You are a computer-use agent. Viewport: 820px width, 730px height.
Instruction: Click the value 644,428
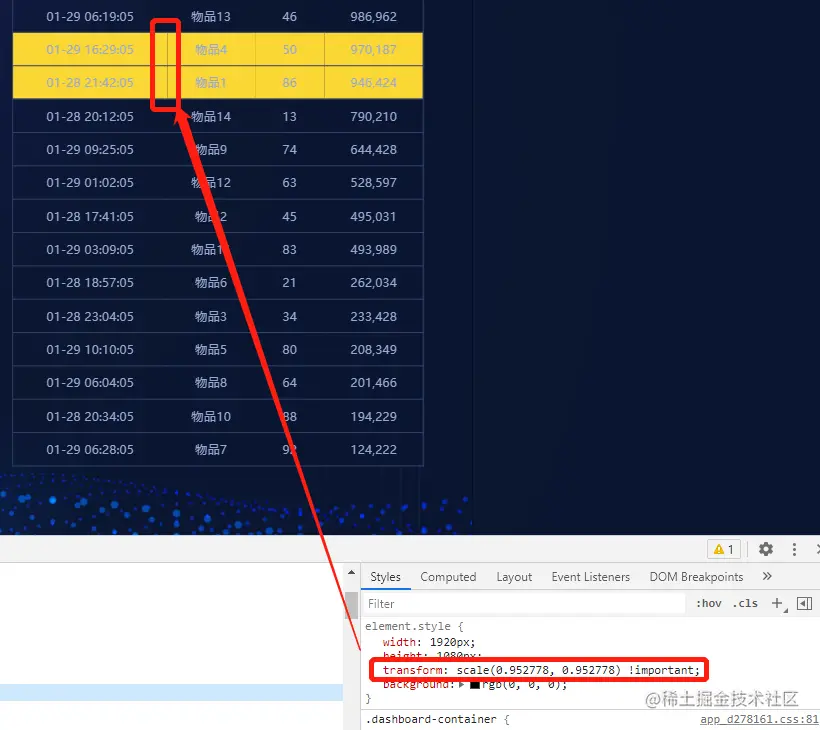373,150
